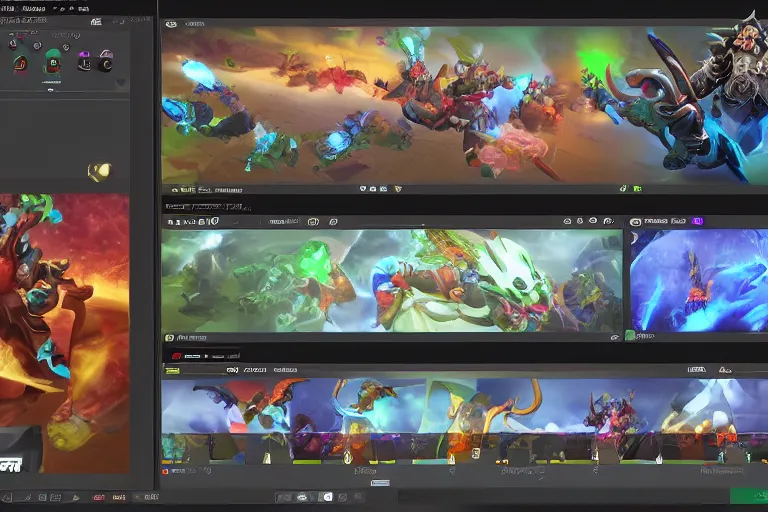This screenshot has height=512, width=768.
Task: Click the white oval icon in bottom center toolbar
Action: point(302,497)
